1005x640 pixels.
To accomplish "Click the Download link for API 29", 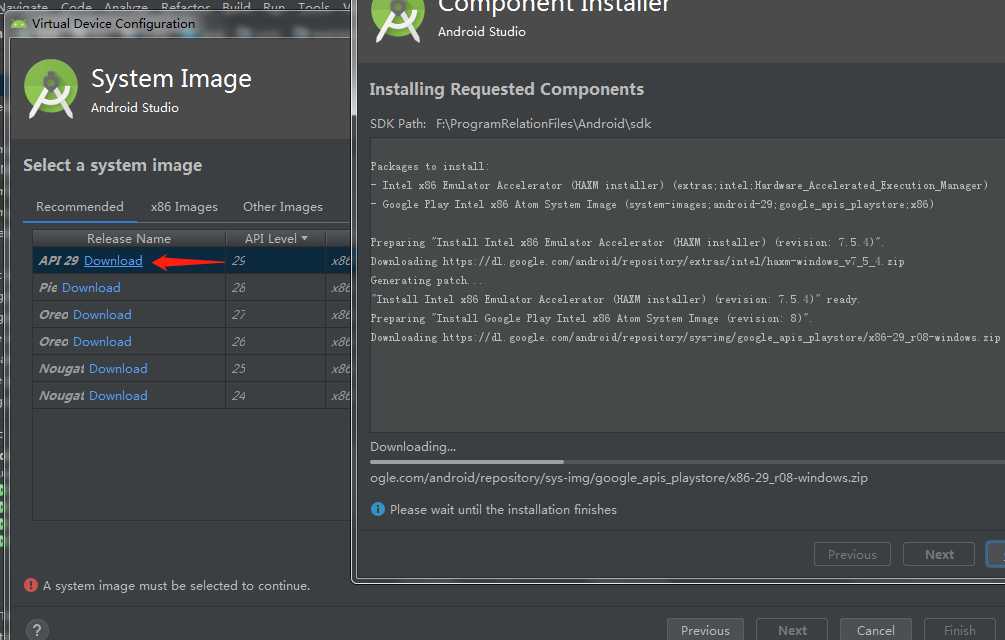I will click(x=113, y=261).
